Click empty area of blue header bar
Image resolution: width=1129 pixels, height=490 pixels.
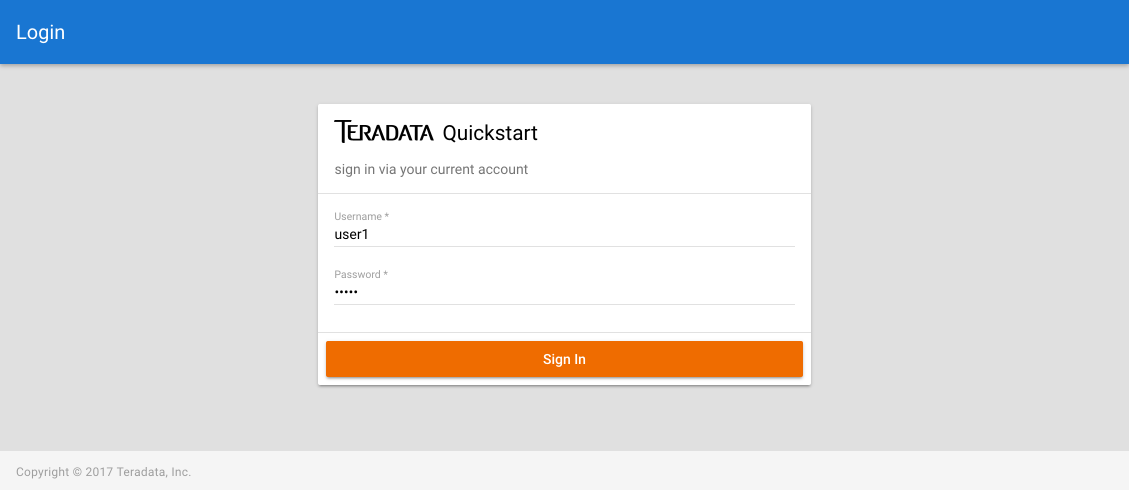point(600,32)
